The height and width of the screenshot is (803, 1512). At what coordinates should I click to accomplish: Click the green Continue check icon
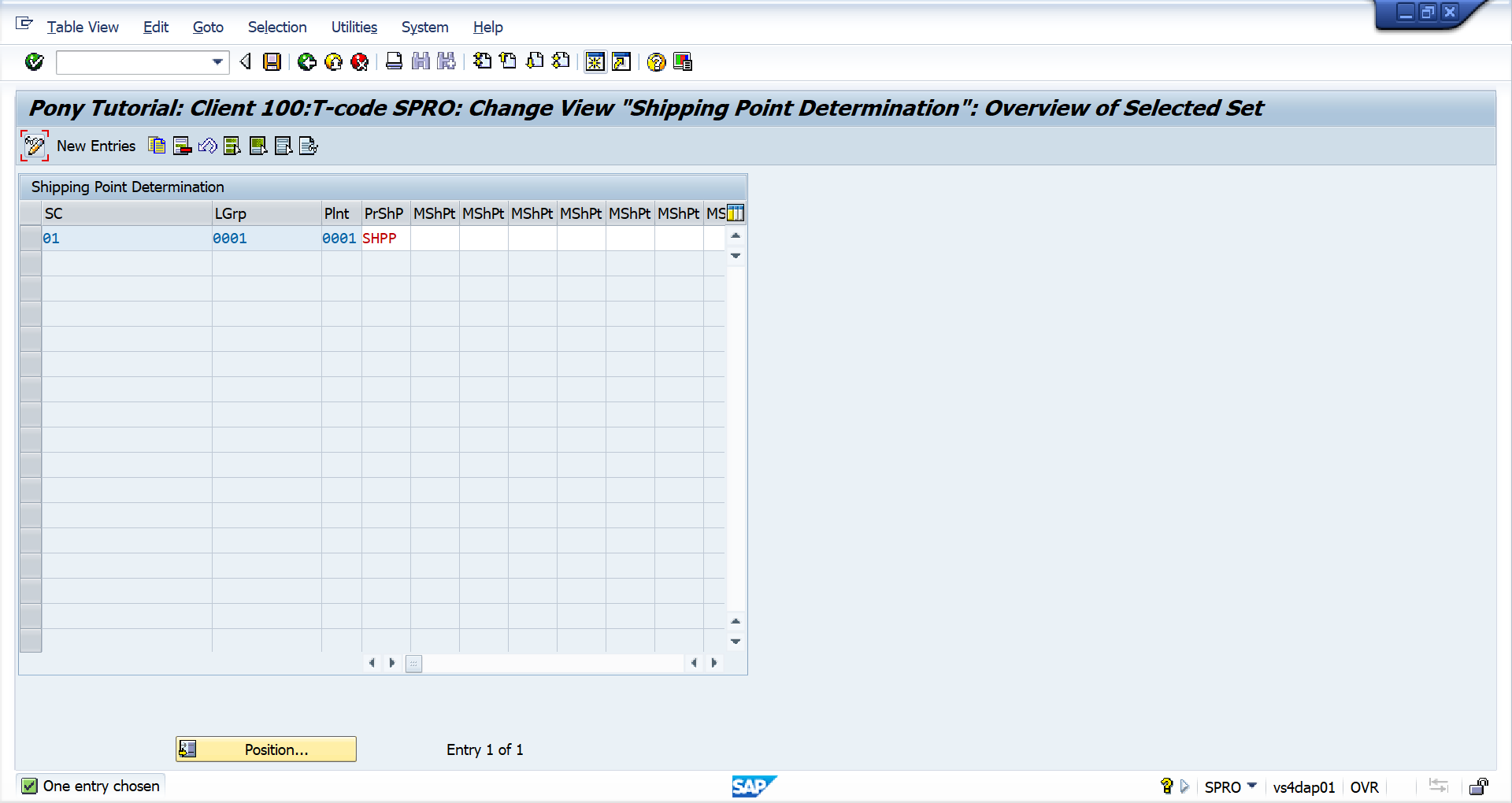[34, 62]
